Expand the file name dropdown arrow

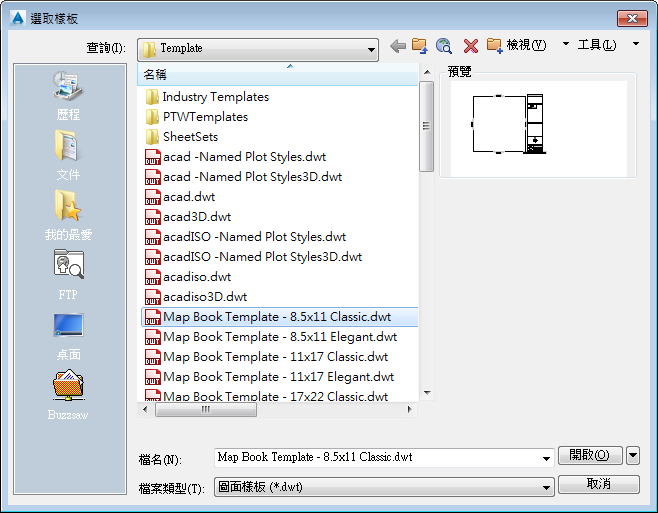point(546,458)
